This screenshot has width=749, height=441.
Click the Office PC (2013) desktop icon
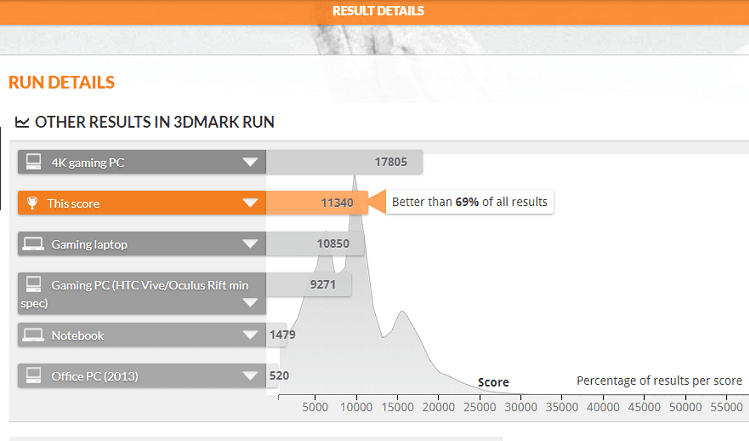click(x=33, y=375)
